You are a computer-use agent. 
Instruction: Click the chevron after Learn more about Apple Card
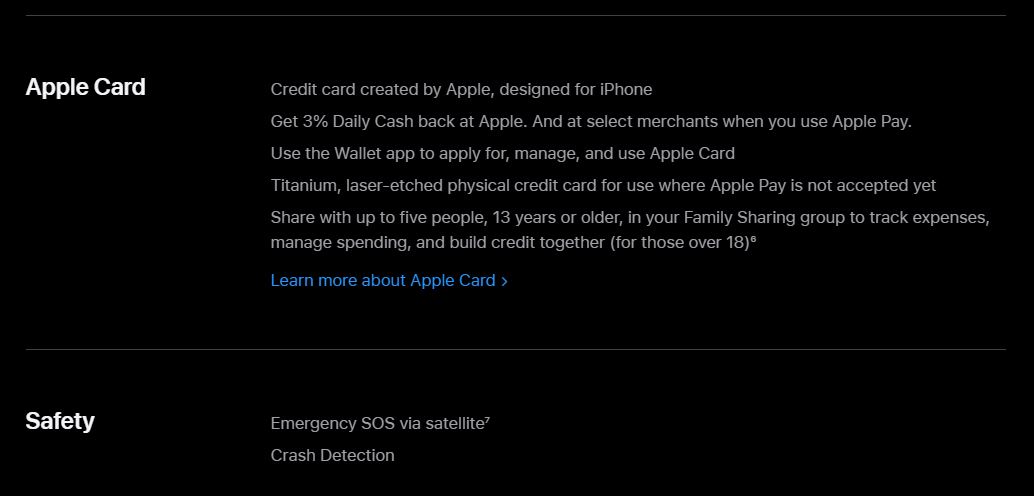(504, 281)
